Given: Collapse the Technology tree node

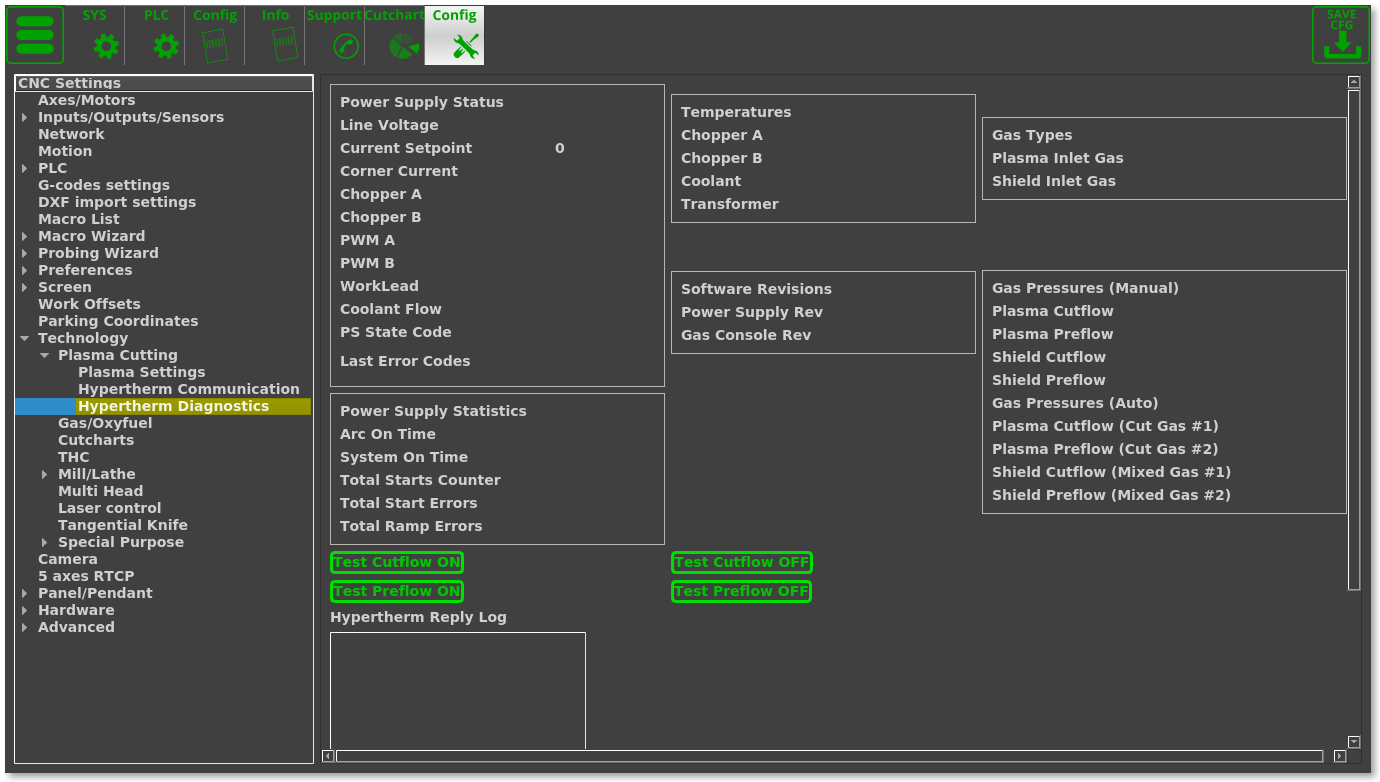Looking at the screenshot, I should pyautogui.click(x=25, y=339).
